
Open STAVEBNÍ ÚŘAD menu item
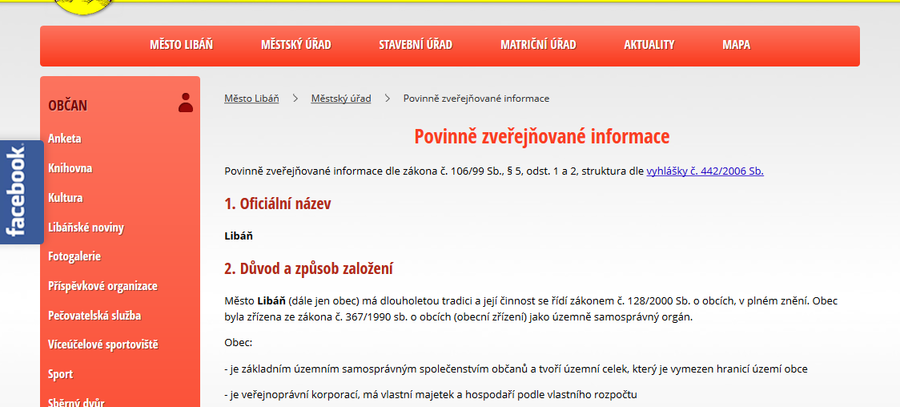pos(416,45)
